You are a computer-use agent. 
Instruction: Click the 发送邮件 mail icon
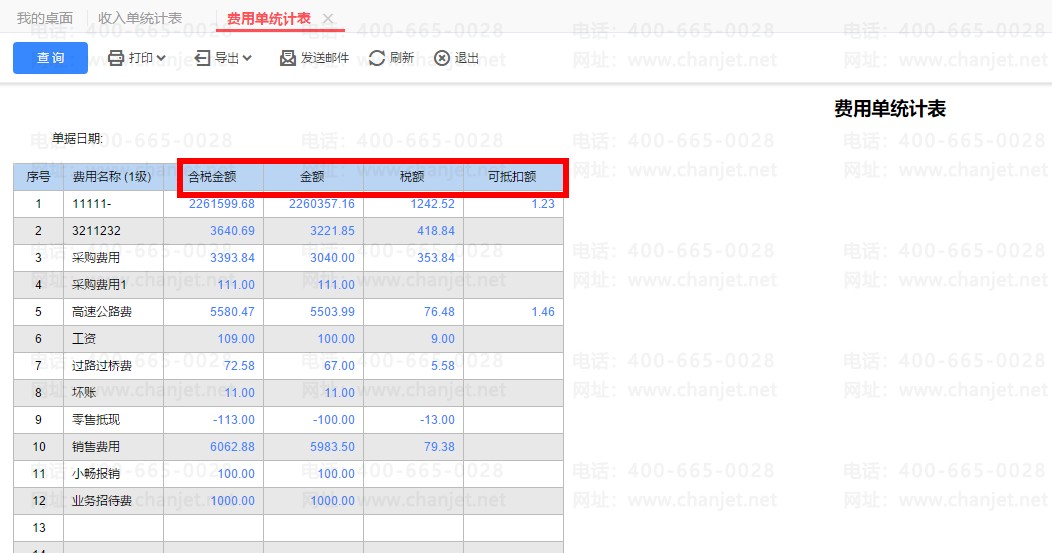point(288,58)
